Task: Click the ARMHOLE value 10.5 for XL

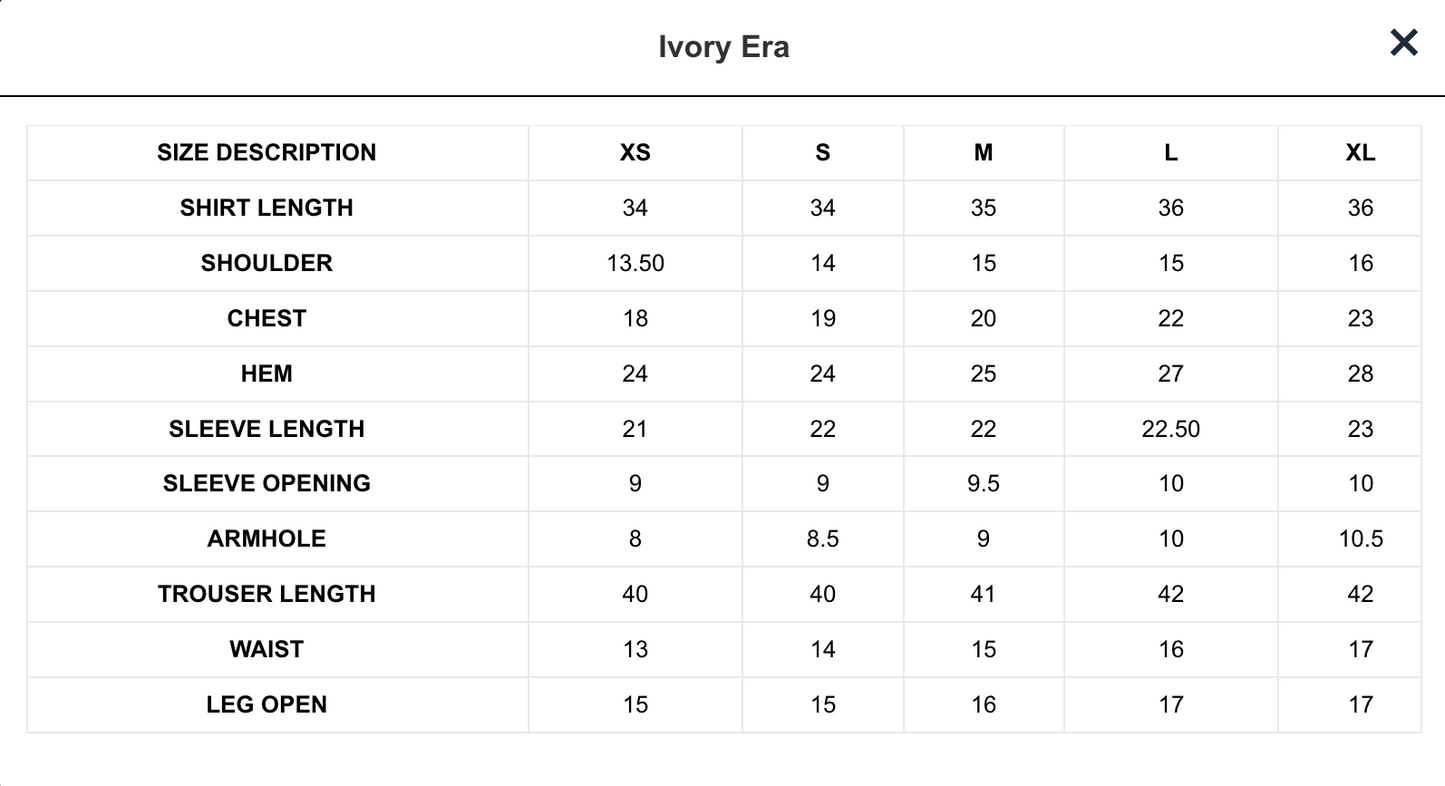Action: (x=1360, y=539)
